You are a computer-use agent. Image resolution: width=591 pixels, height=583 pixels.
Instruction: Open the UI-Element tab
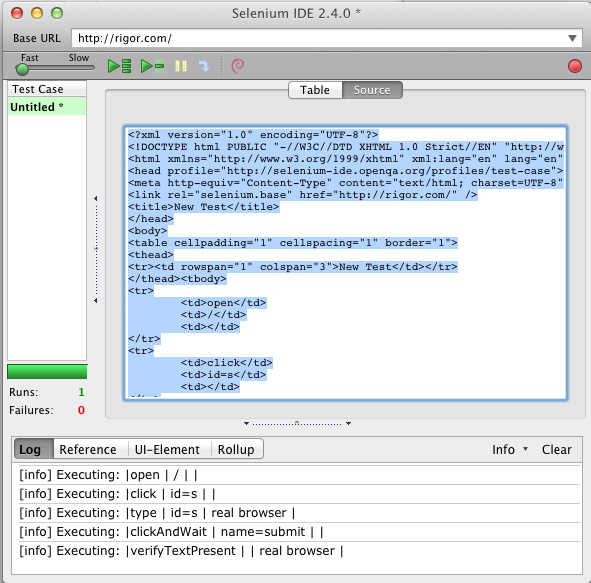tap(167, 449)
